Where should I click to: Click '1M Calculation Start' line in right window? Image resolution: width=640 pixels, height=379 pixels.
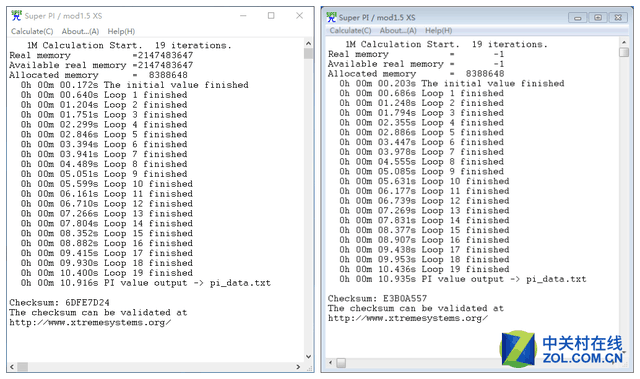point(446,44)
